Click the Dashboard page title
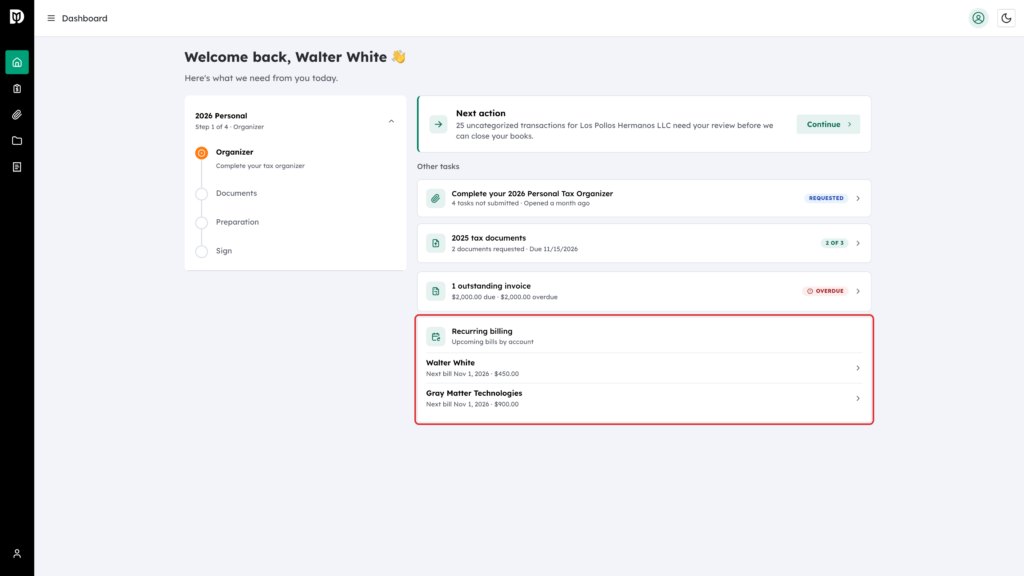 point(85,18)
